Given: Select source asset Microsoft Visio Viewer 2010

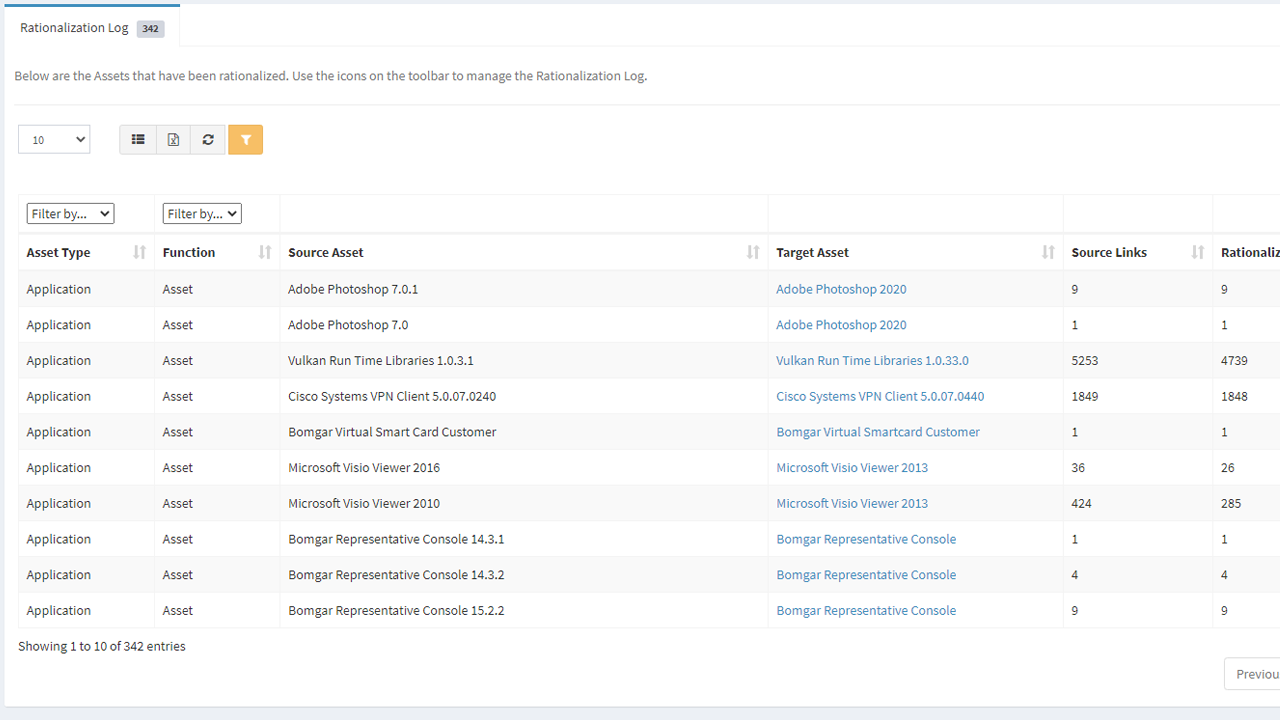Looking at the screenshot, I should [x=364, y=504].
